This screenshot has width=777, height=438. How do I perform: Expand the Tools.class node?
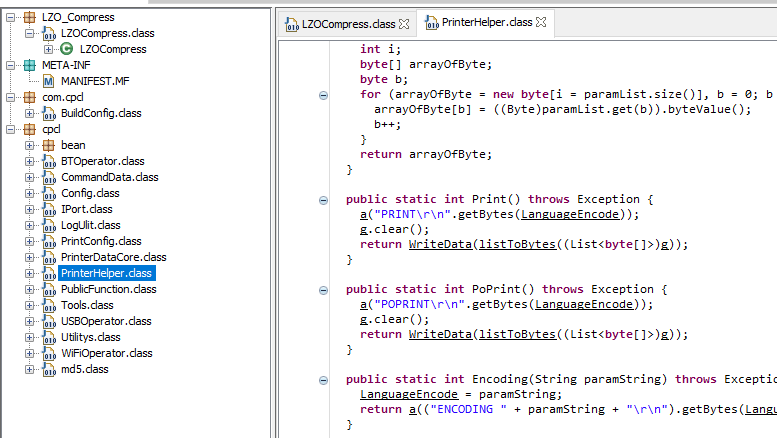(30, 305)
